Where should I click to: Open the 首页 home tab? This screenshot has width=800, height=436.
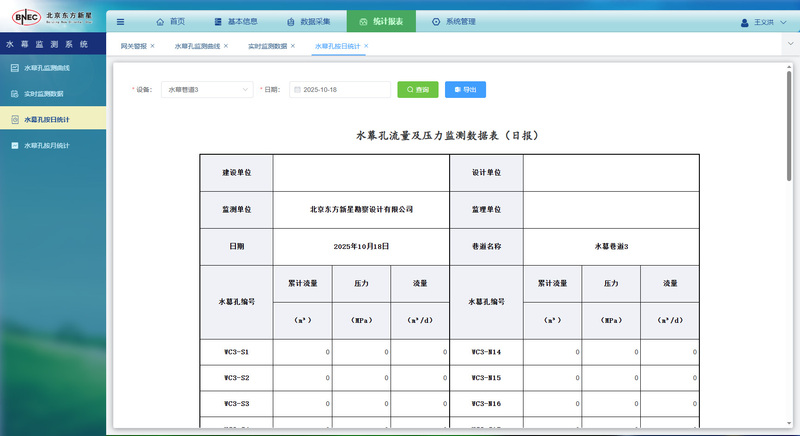tap(170, 21)
